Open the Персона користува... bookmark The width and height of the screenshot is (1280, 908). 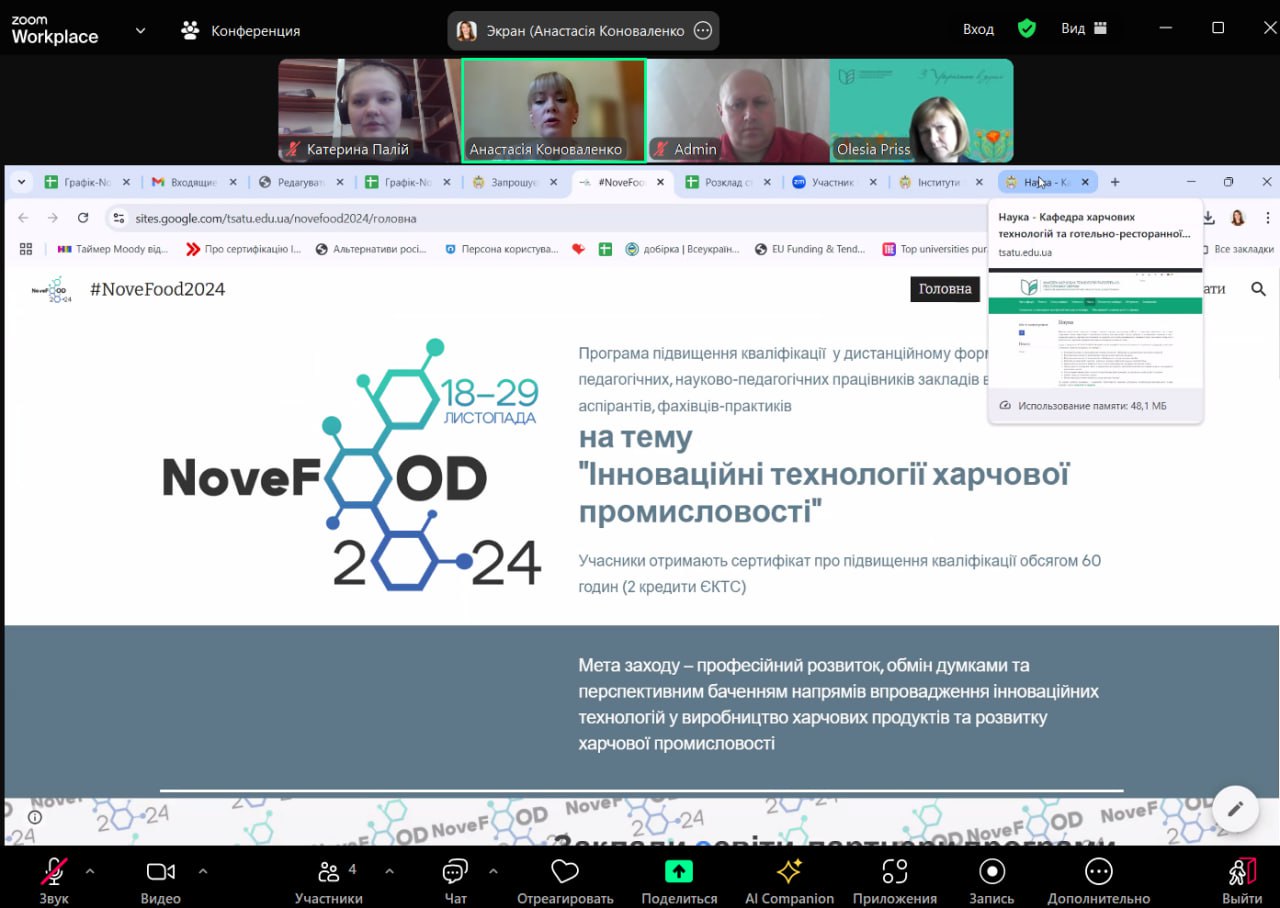coord(501,249)
